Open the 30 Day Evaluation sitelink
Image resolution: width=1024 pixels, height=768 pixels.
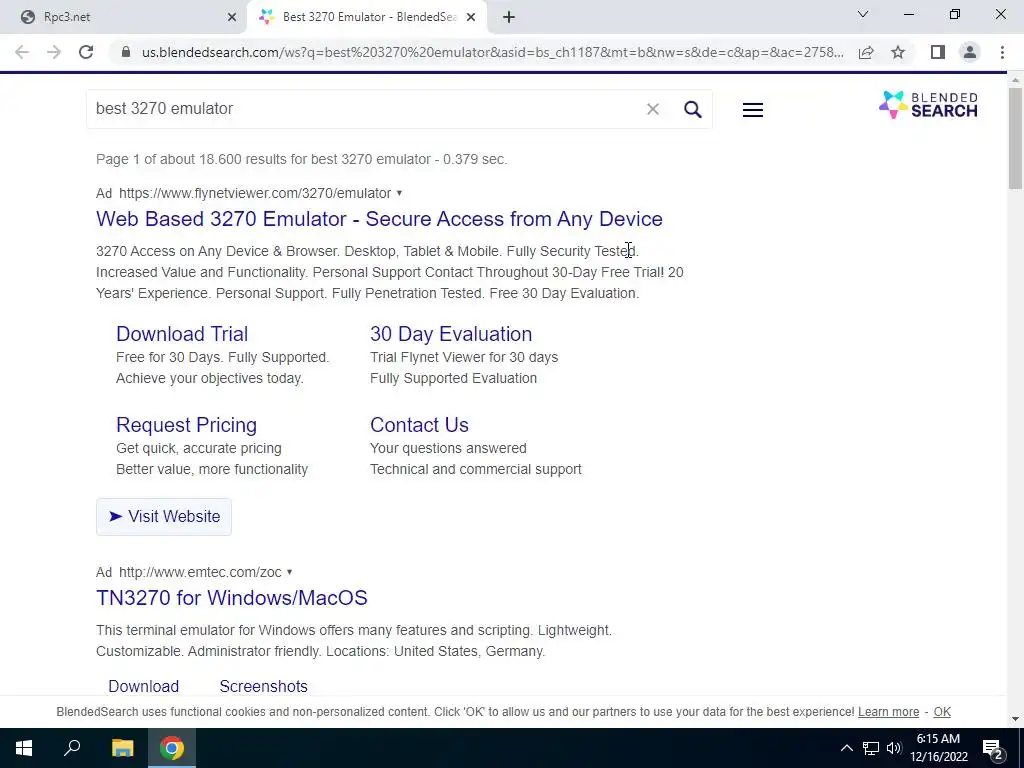[x=451, y=334]
